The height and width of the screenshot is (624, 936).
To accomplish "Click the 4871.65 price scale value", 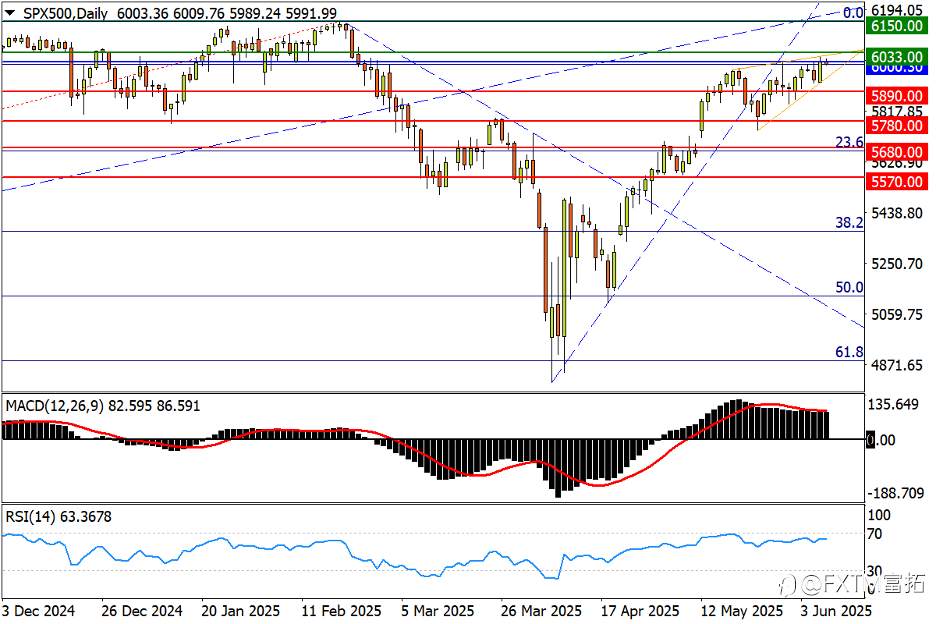I will (897, 365).
